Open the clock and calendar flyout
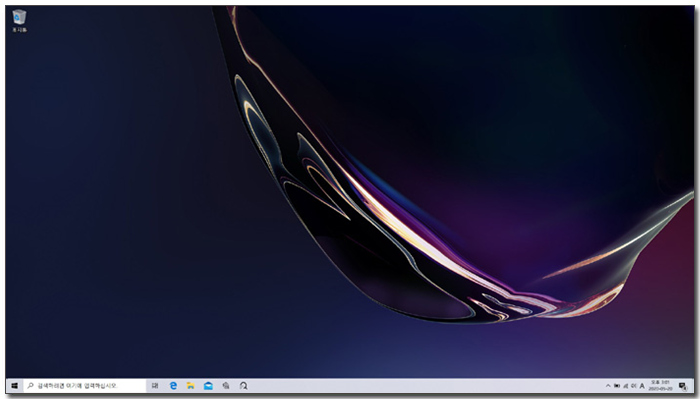The width and height of the screenshot is (700, 399). tap(660, 386)
